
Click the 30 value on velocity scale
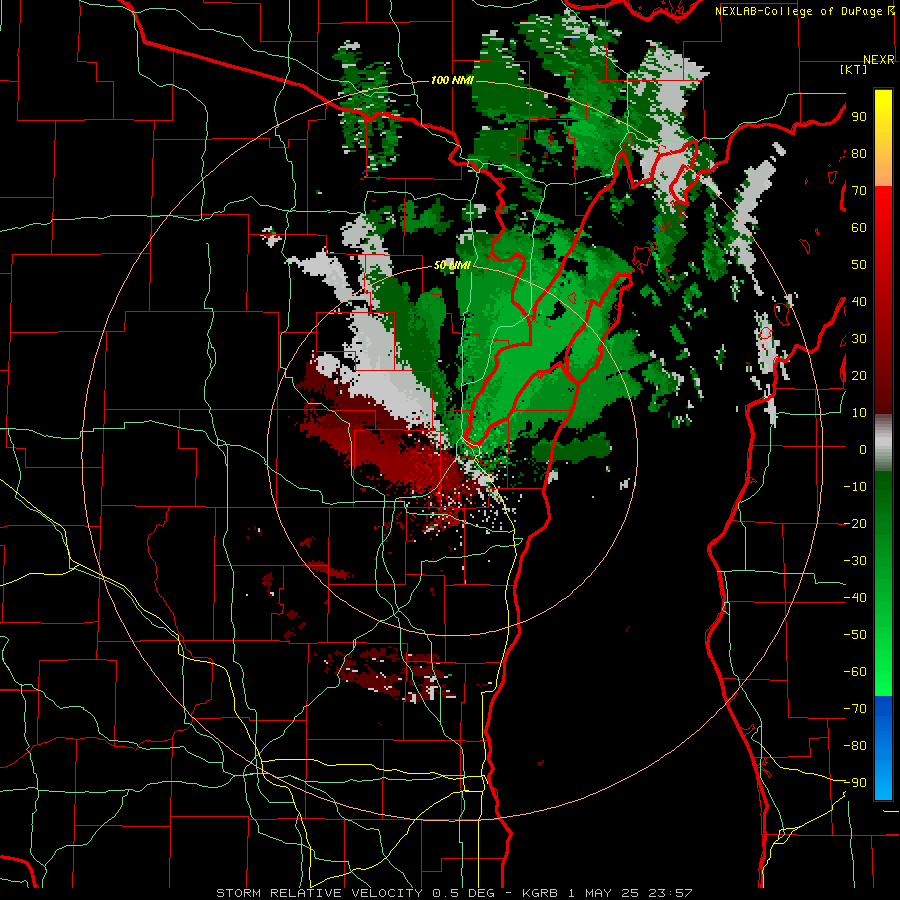tap(859, 339)
